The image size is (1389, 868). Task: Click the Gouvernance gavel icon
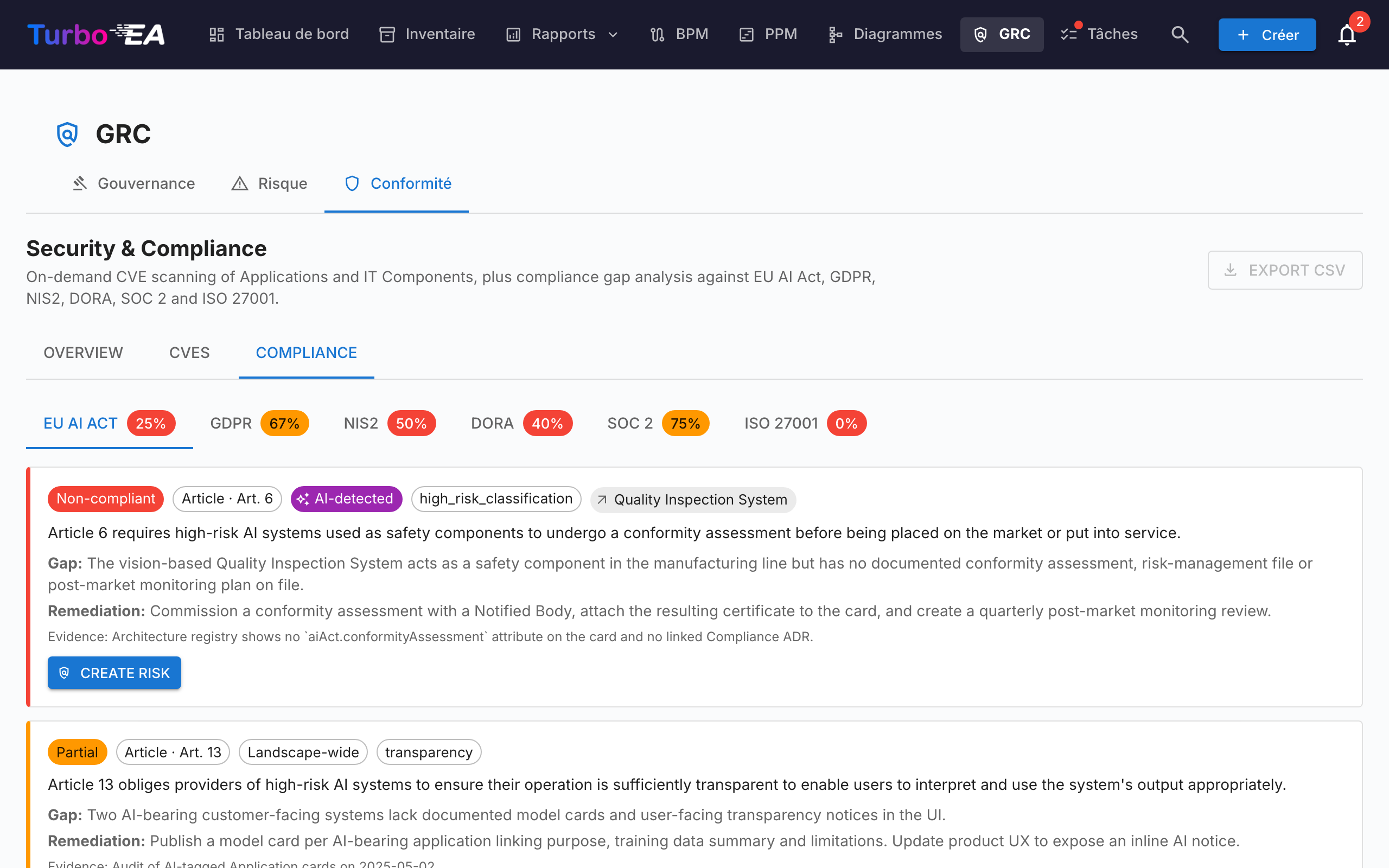point(80,183)
